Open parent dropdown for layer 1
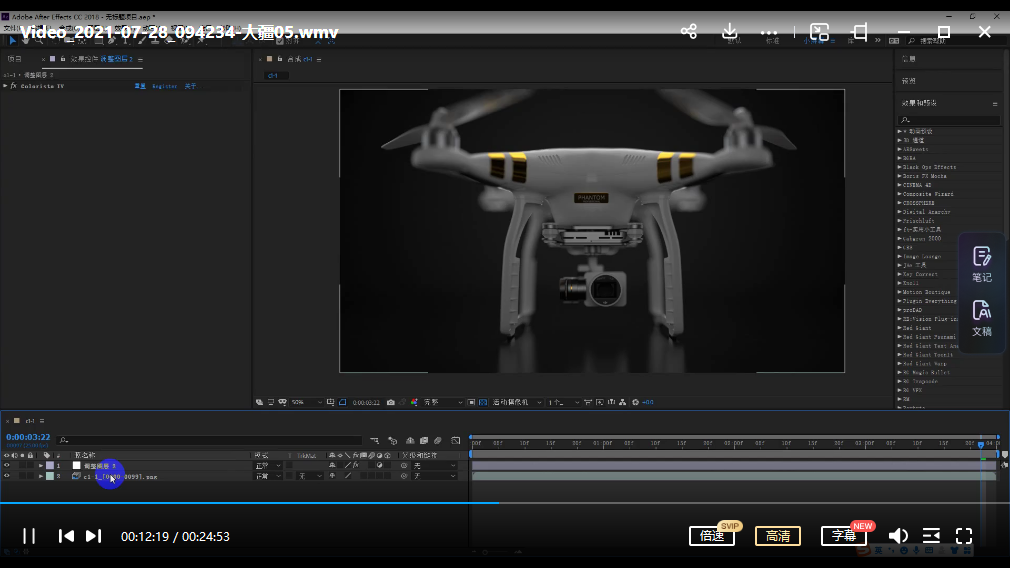Image resolution: width=1010 pixels, height=568 pixels. tap(434, 466)
